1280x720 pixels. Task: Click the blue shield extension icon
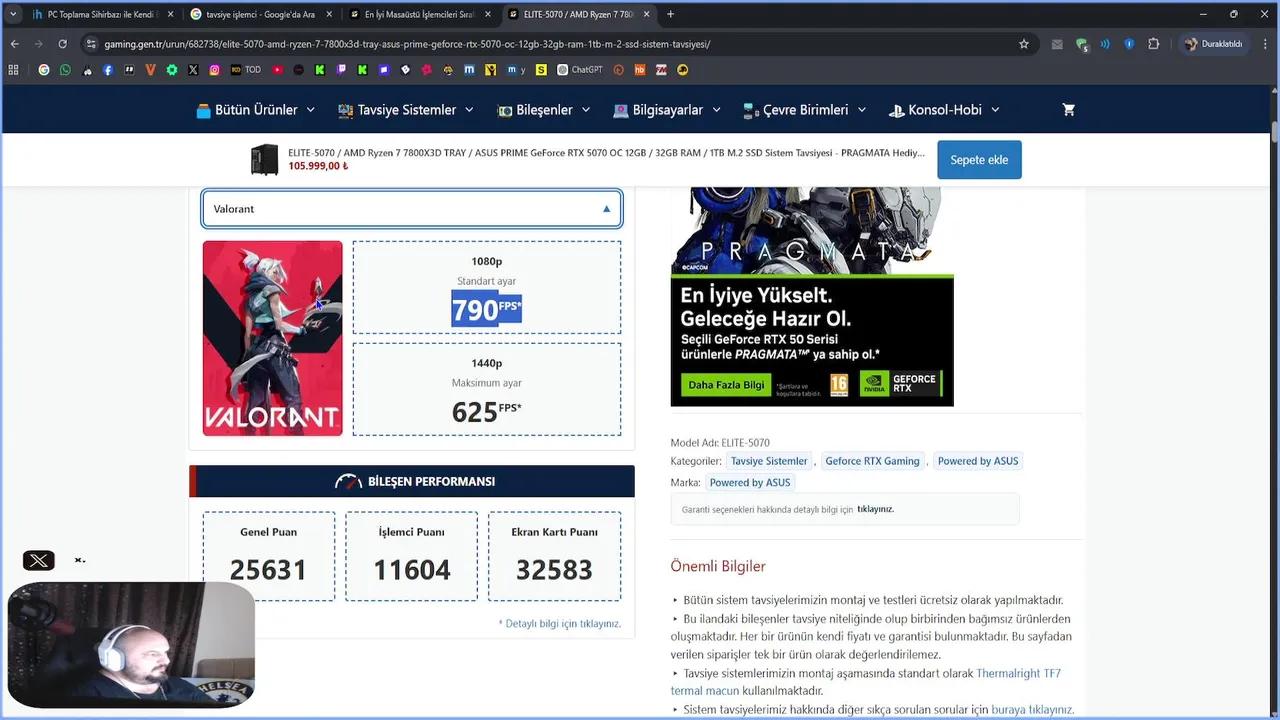click(1129, 44)
